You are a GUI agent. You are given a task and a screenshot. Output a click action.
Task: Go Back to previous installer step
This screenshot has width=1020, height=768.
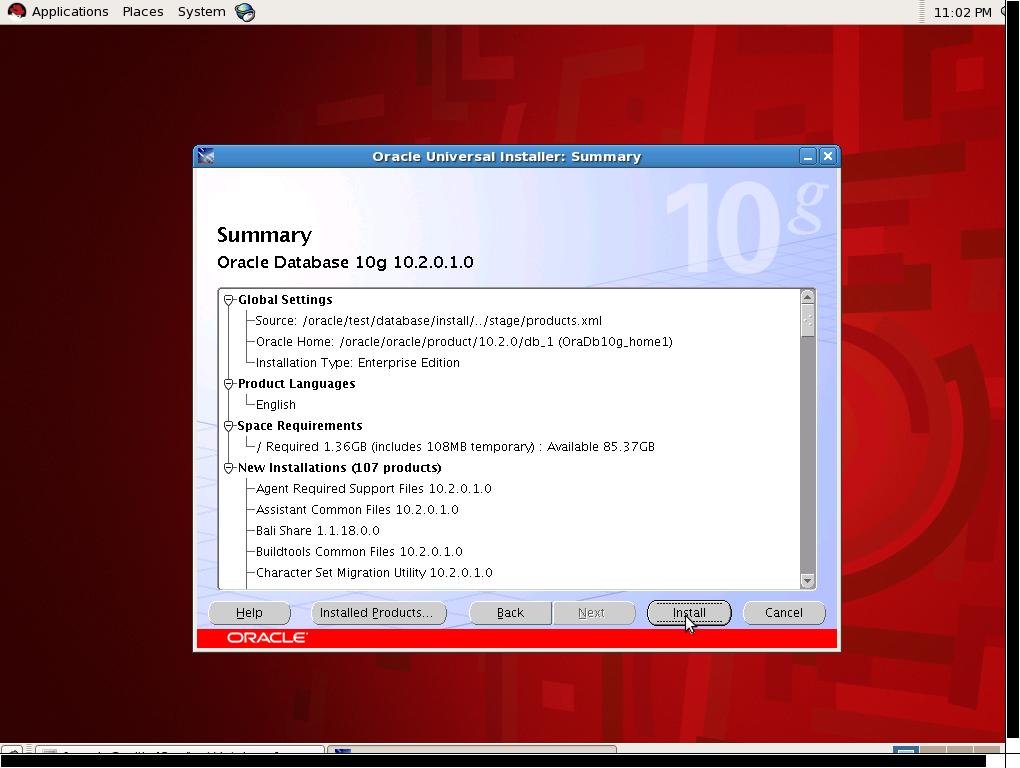coord(510,613)
